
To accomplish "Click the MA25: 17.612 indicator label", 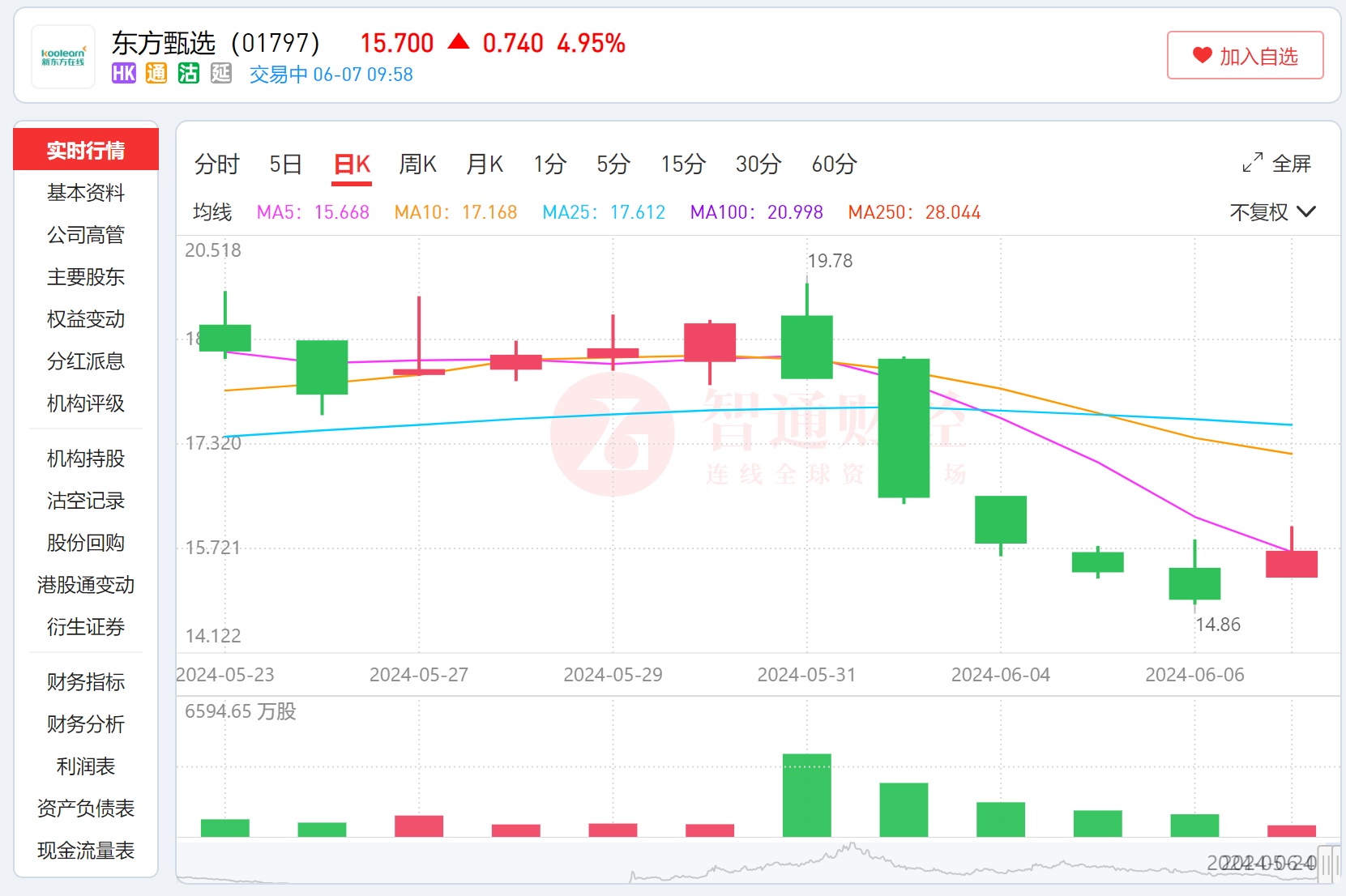I will pyautogui.click(x=604, y=212).
